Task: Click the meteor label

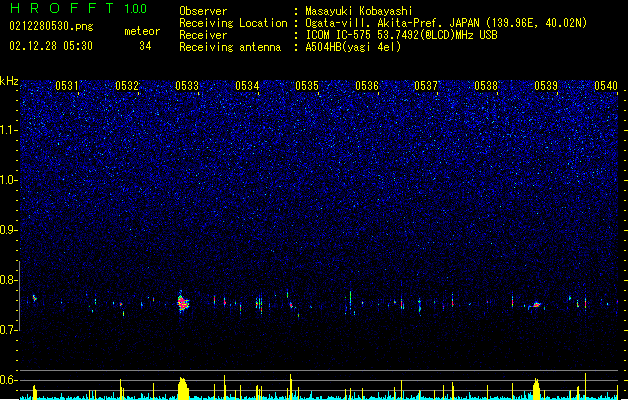Action: tap(142, 31)
